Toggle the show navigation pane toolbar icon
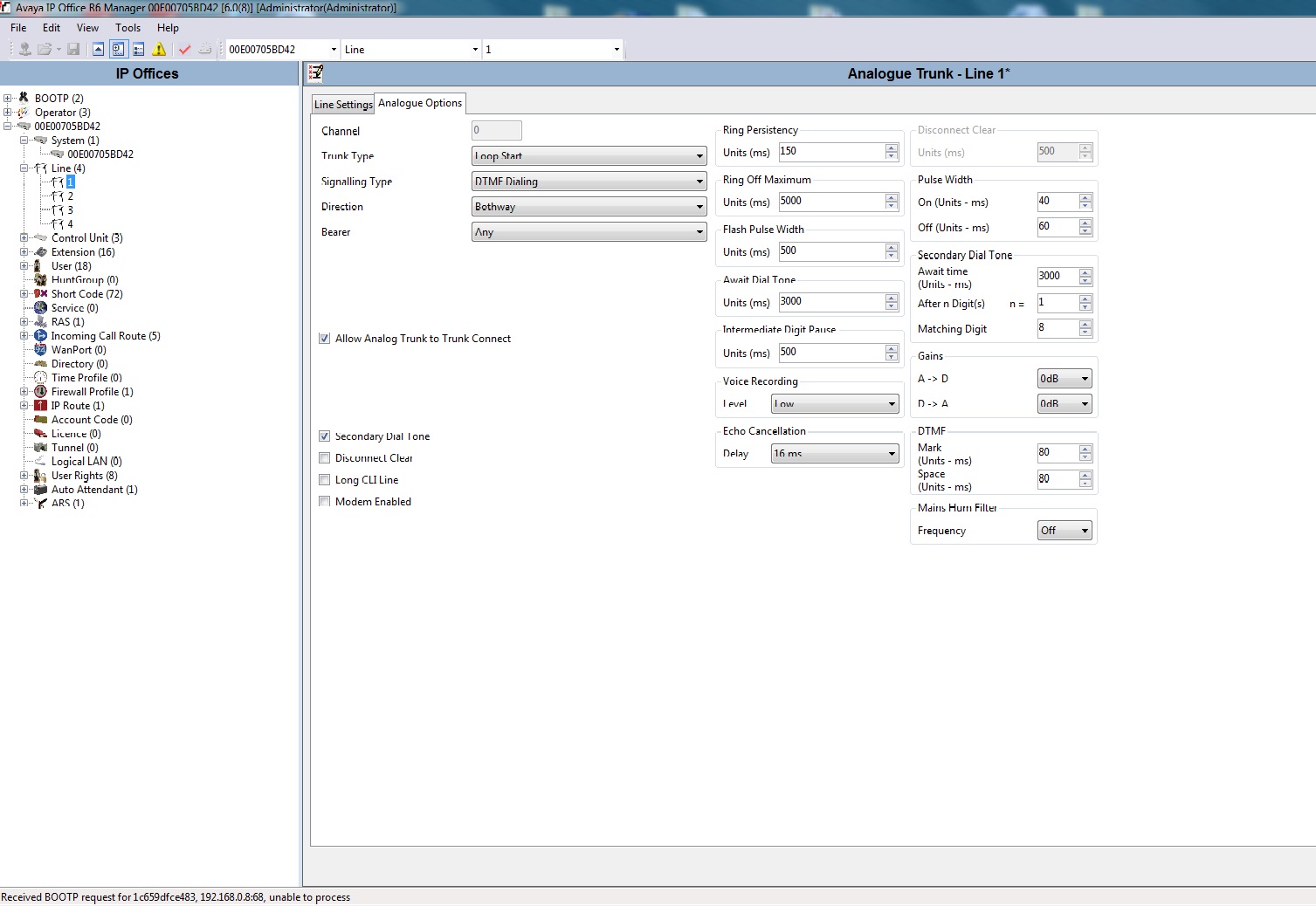Screen dimensions: 1316x906 coord(118,50)
